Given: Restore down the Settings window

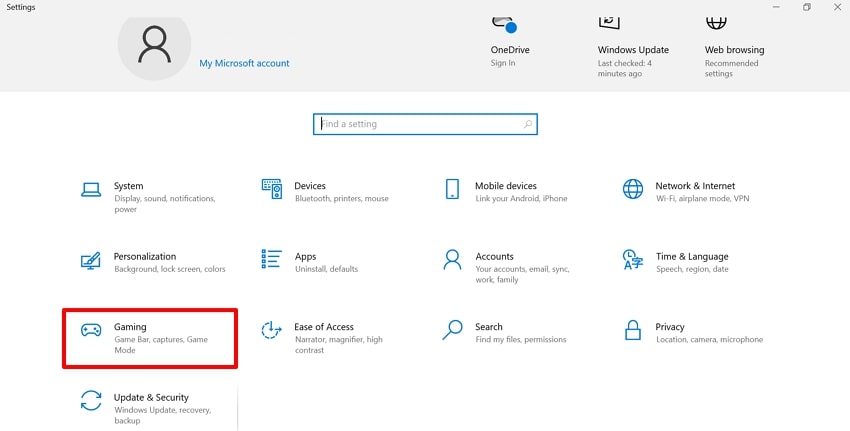Looking at the screenshot, I should (x=806, y=7).
